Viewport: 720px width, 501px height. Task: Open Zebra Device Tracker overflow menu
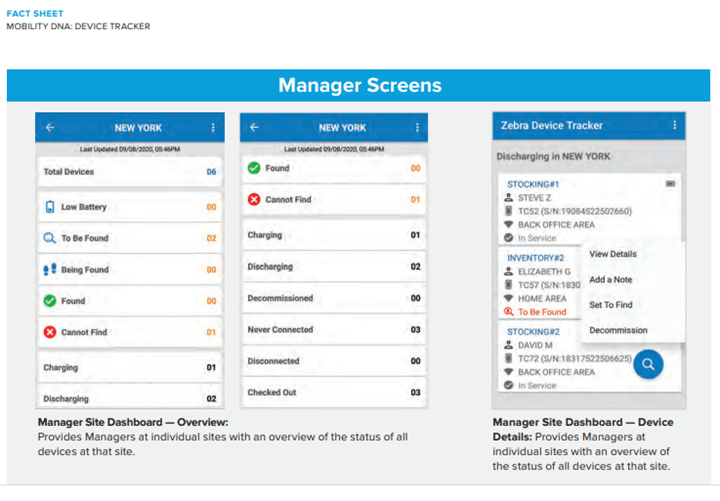[674, 125]
